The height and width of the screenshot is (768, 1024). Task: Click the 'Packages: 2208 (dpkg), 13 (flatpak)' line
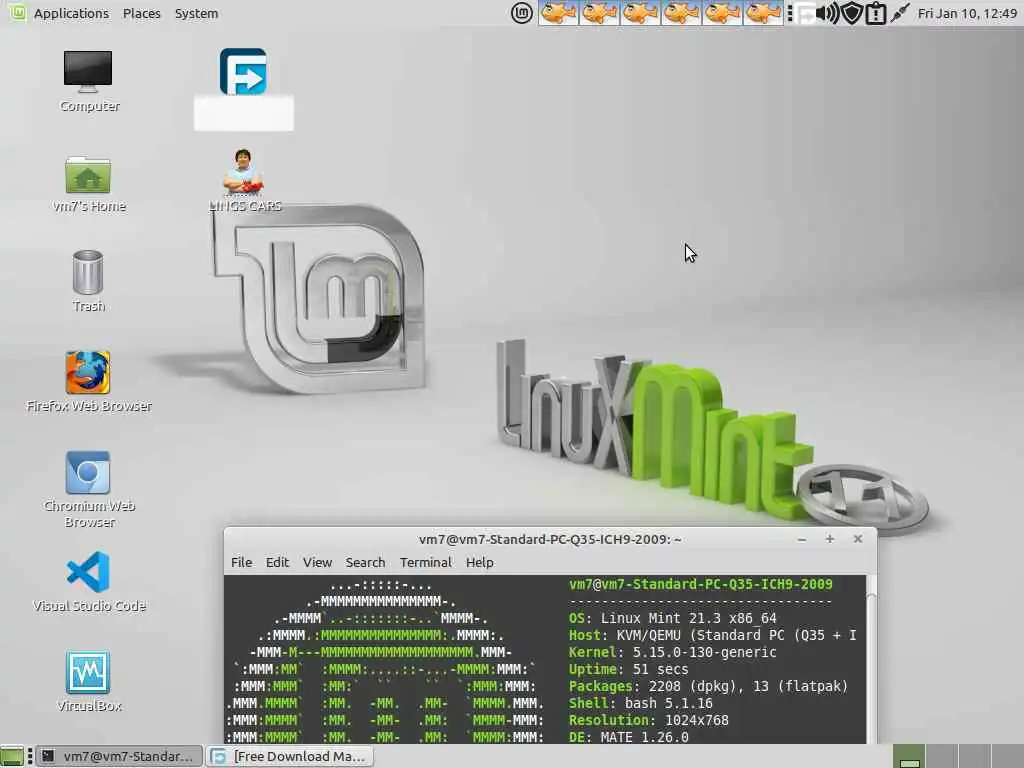pyautogui.click(x=708, y=686)
